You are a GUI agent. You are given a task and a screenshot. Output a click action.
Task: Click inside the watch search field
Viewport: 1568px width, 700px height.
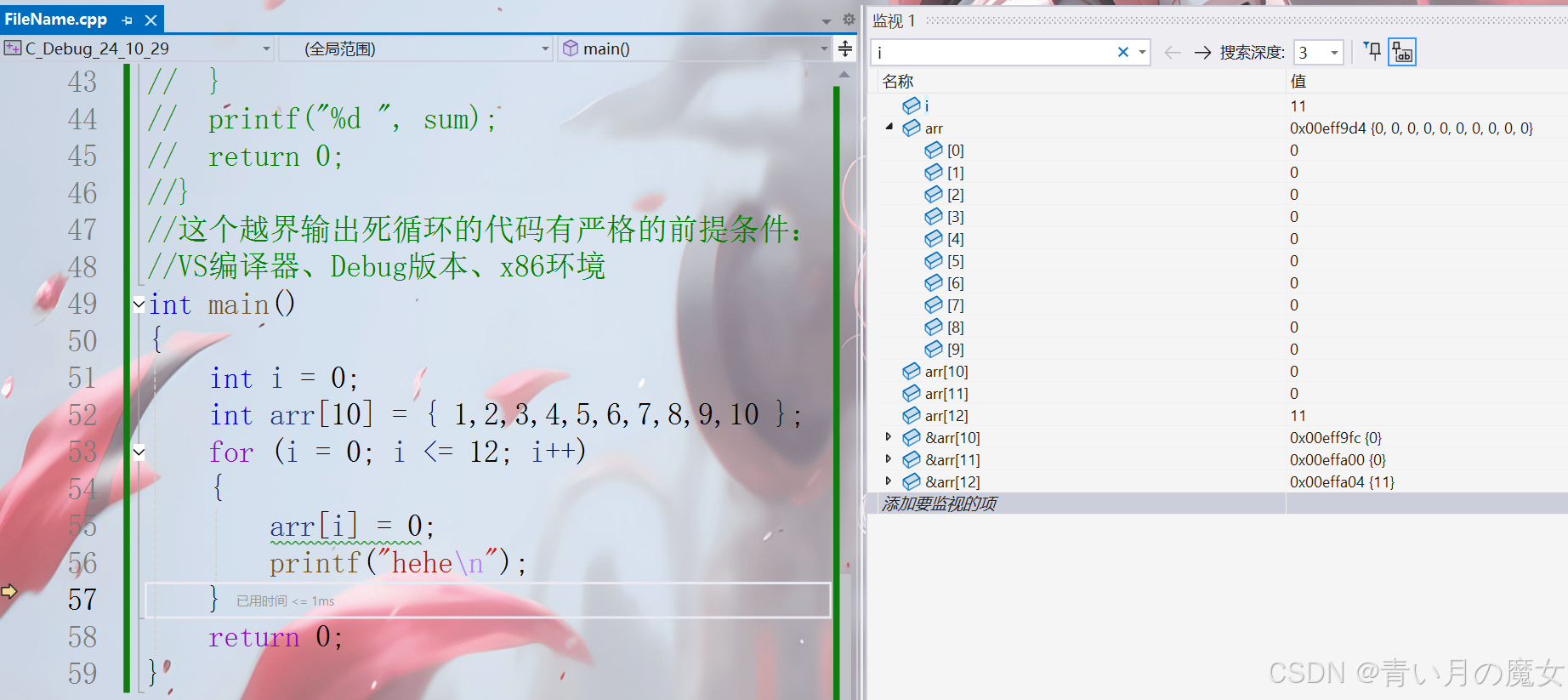(x=993, y=52)
